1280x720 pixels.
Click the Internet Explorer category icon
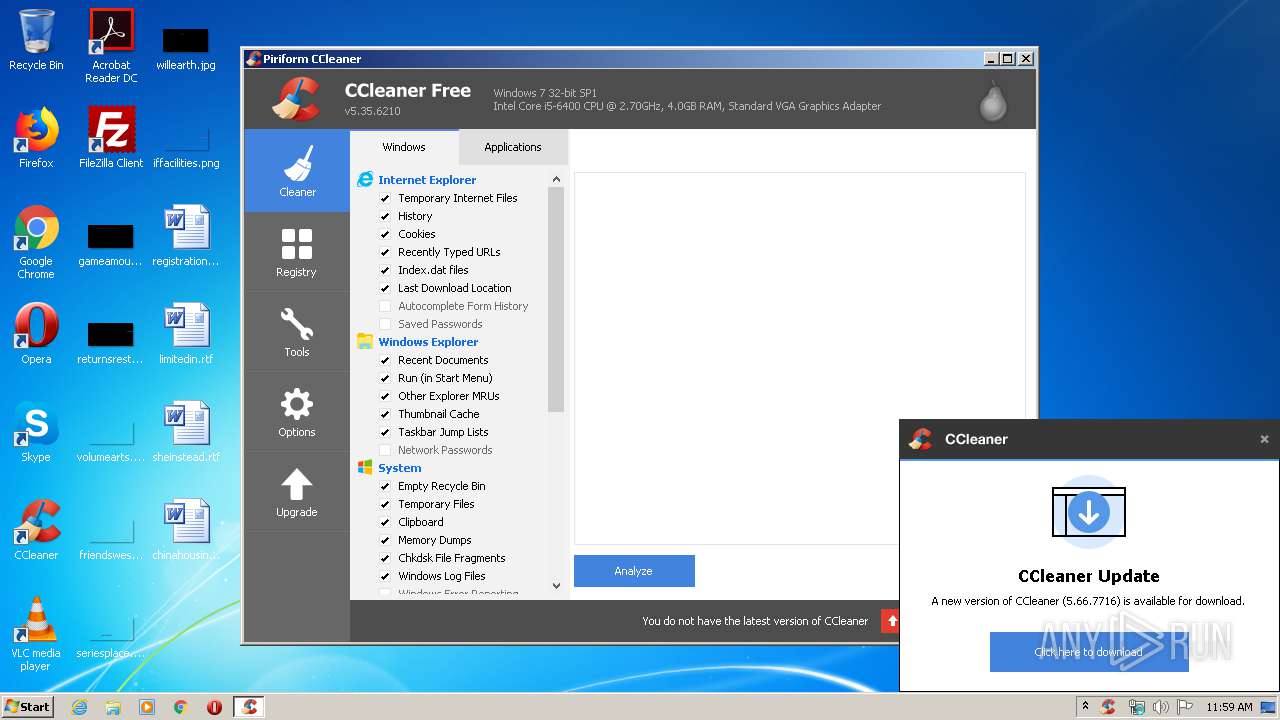[x=365, y=180]
